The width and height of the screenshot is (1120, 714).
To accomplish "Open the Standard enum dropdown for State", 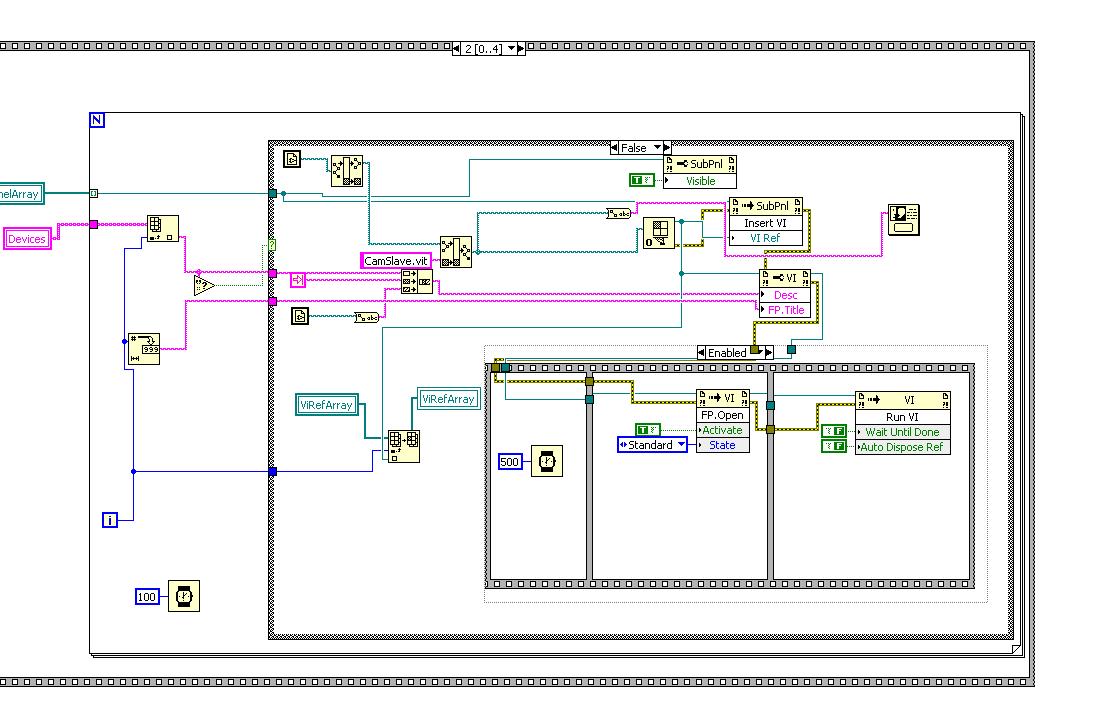I will [652, 445].
